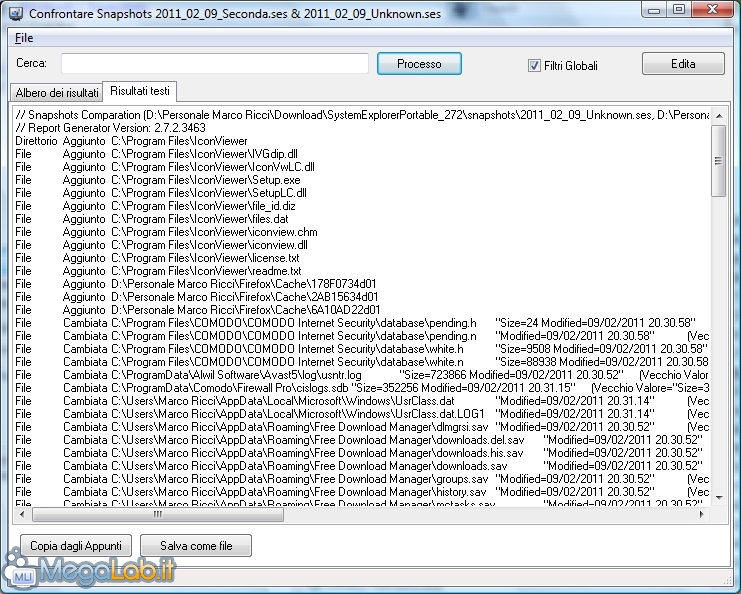Click the COMODO database\pending.h line
Viewport: 741px width, 594px height.
coord(355,323)
